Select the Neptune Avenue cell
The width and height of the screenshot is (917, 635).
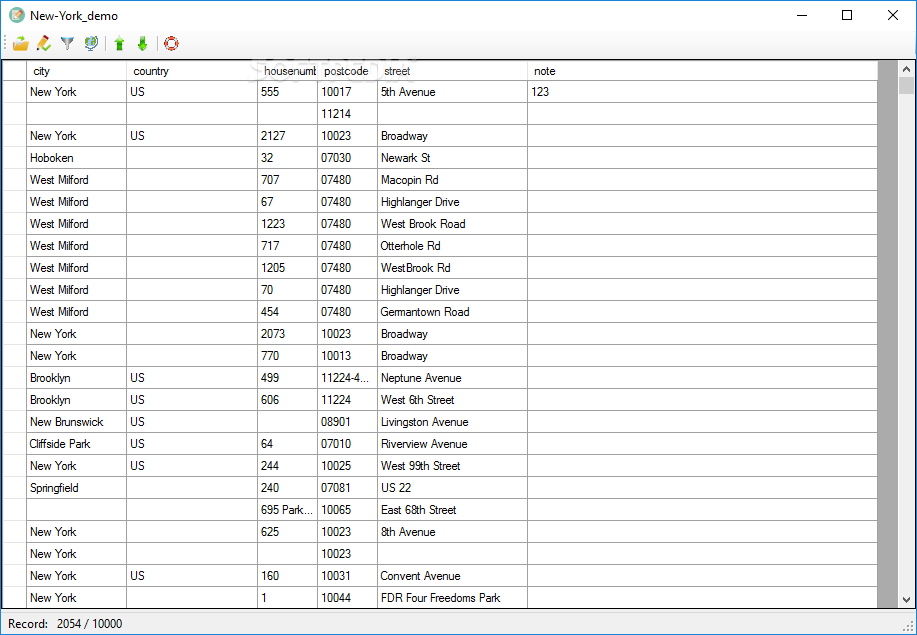(x=452, y=378)
